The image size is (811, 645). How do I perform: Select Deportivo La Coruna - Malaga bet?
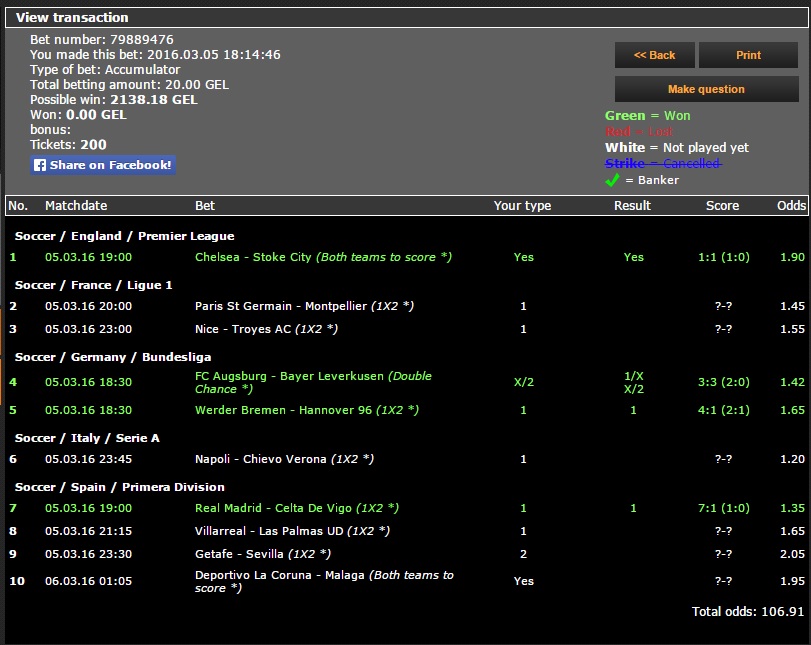324,581
